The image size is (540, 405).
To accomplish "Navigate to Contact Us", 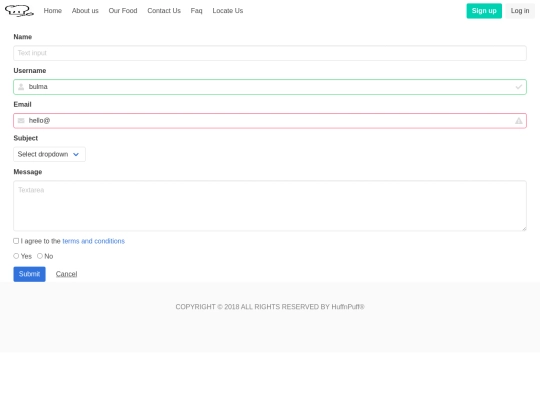I will [x=164, y=11].
